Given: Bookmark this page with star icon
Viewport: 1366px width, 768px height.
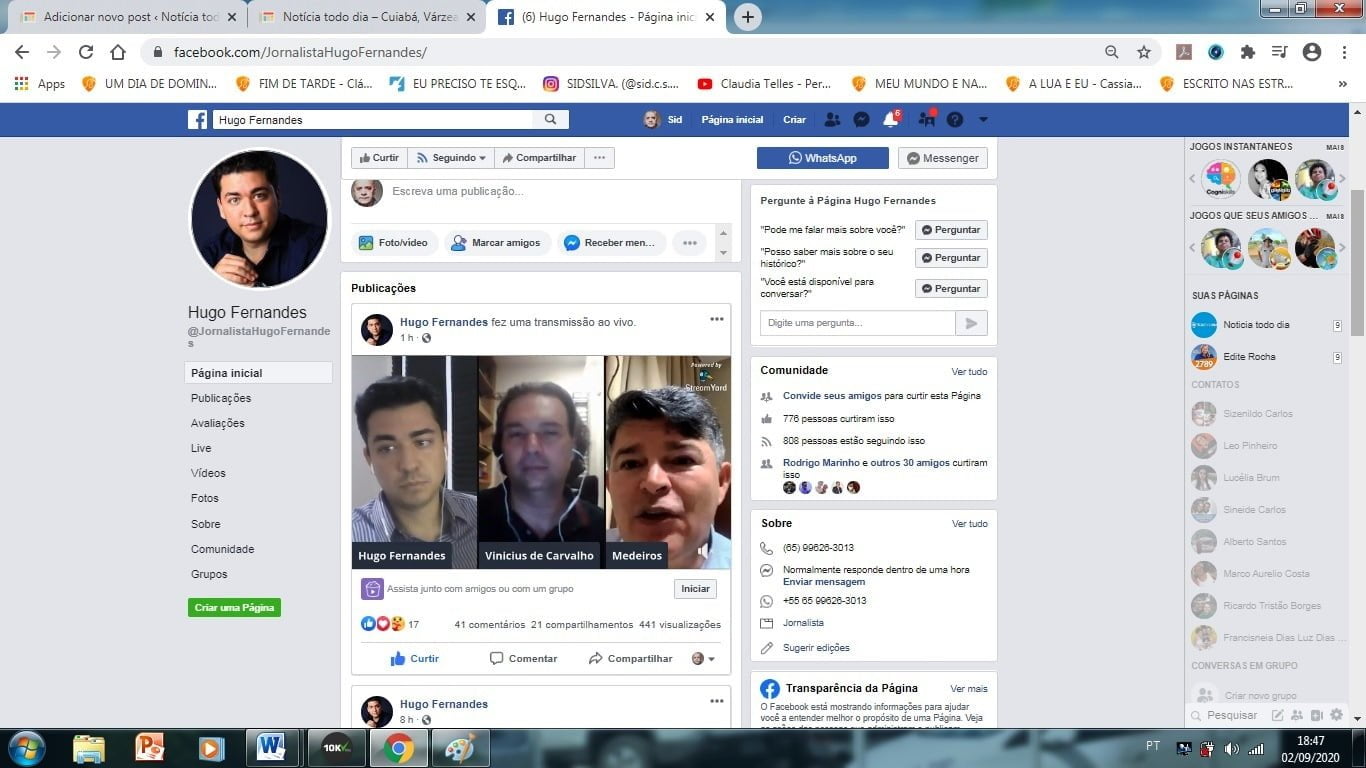Looking at the screenshot, I should (x=1144, y=52).
